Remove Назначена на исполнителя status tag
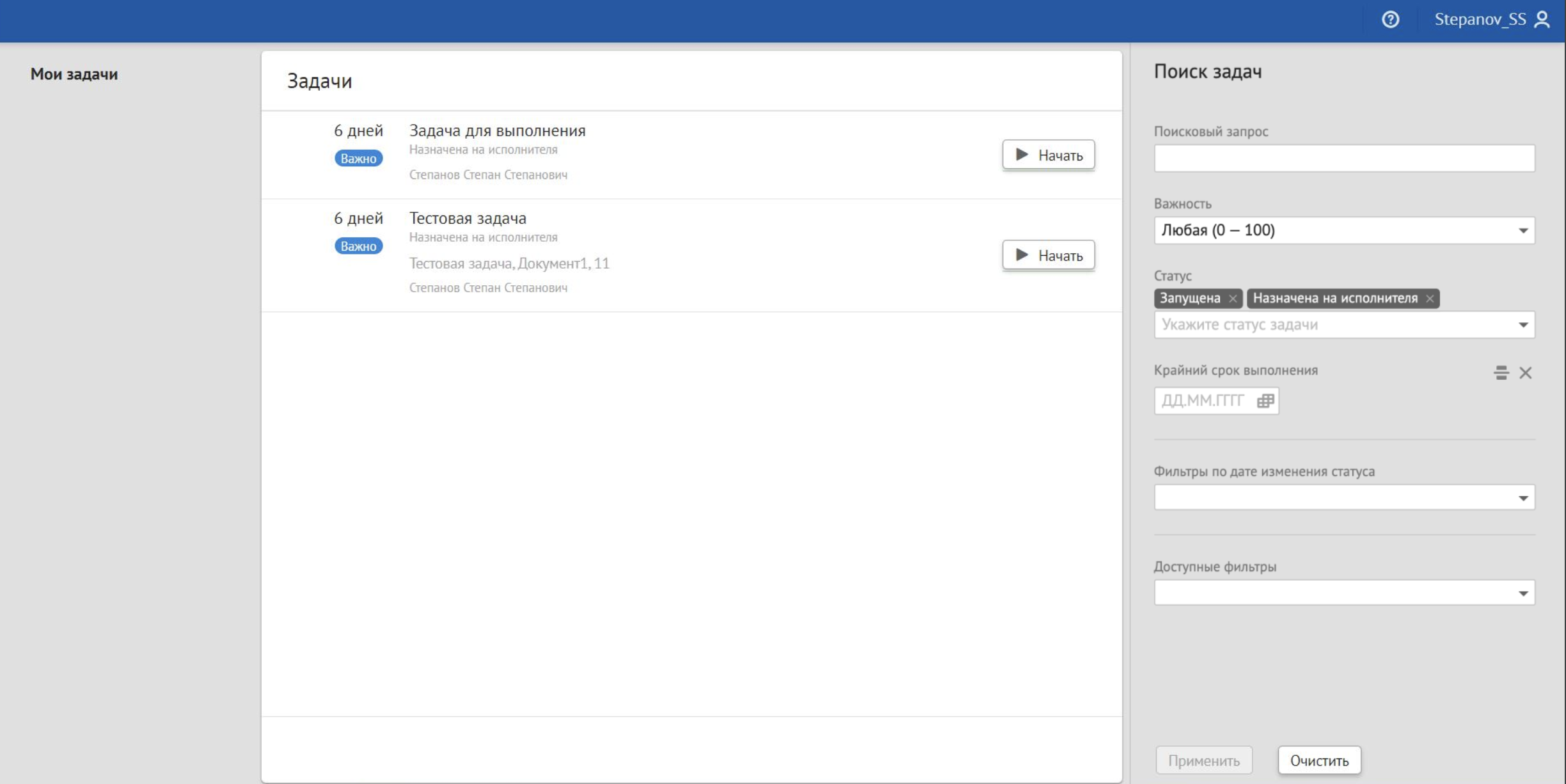Viewport: 1566px width, 784px height. tap(1430, 299)
